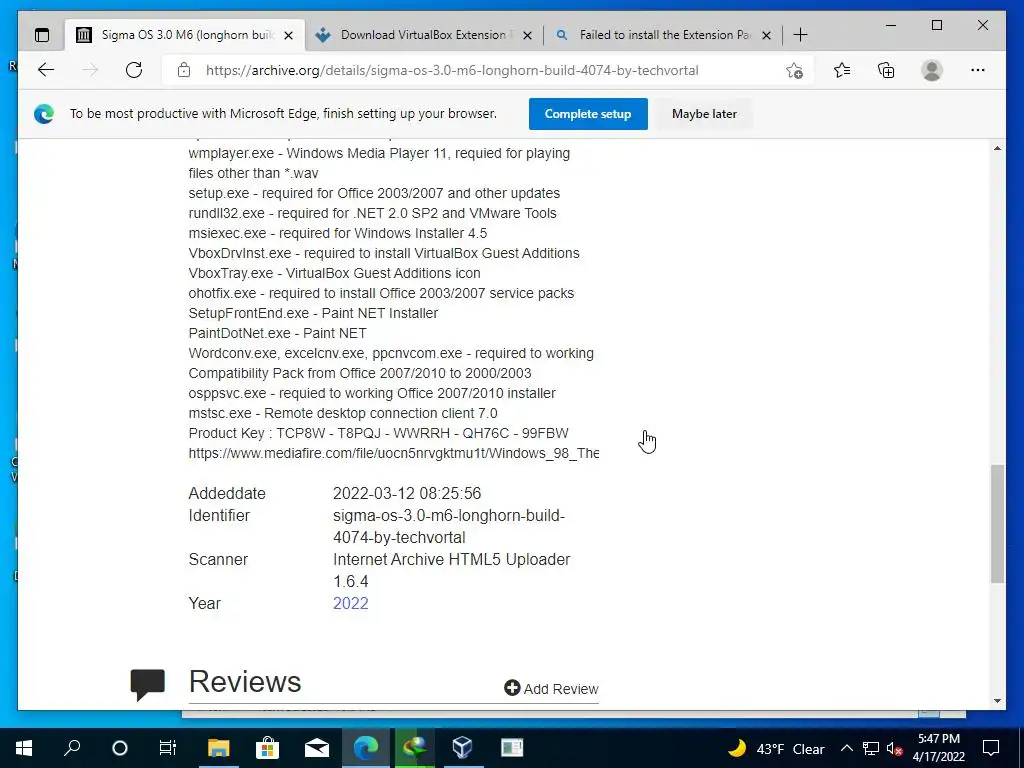Refresh the archive.org page

tap(134, 70)
